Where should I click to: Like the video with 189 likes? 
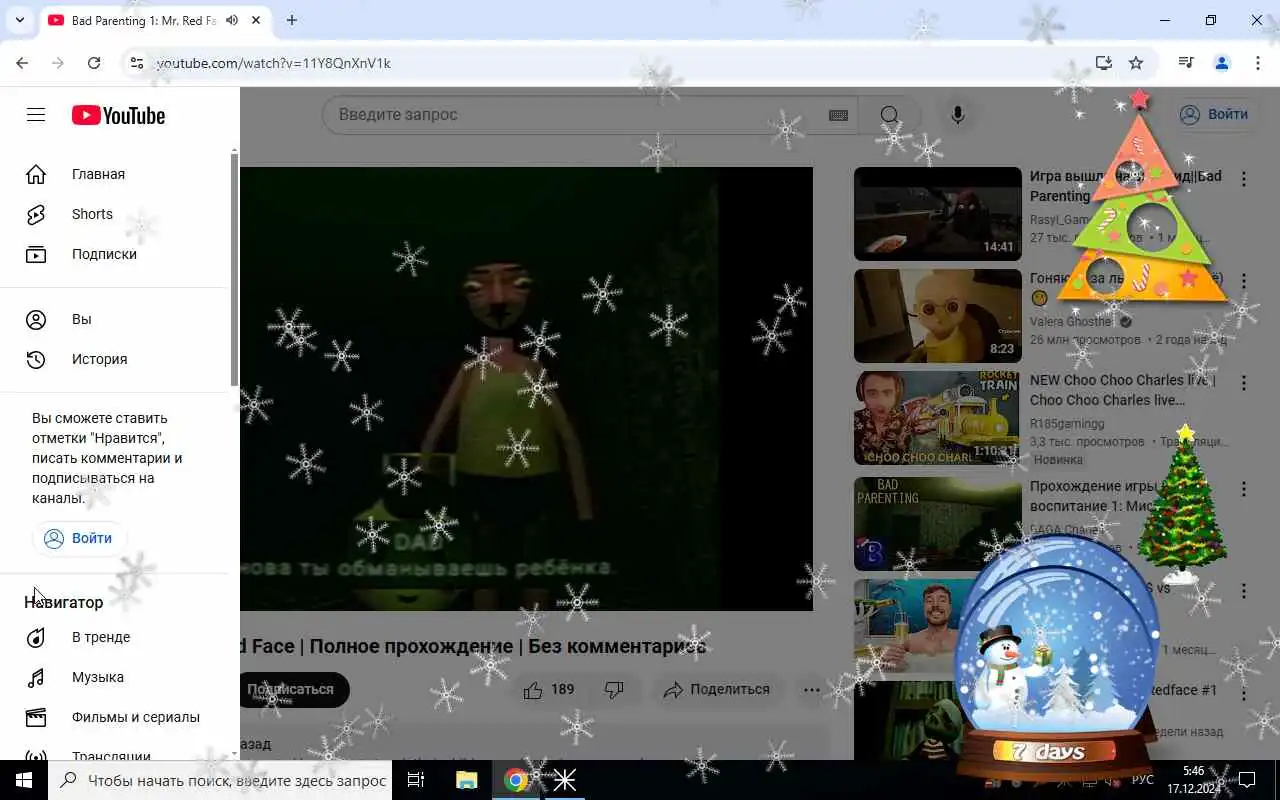tap(548, 689)
